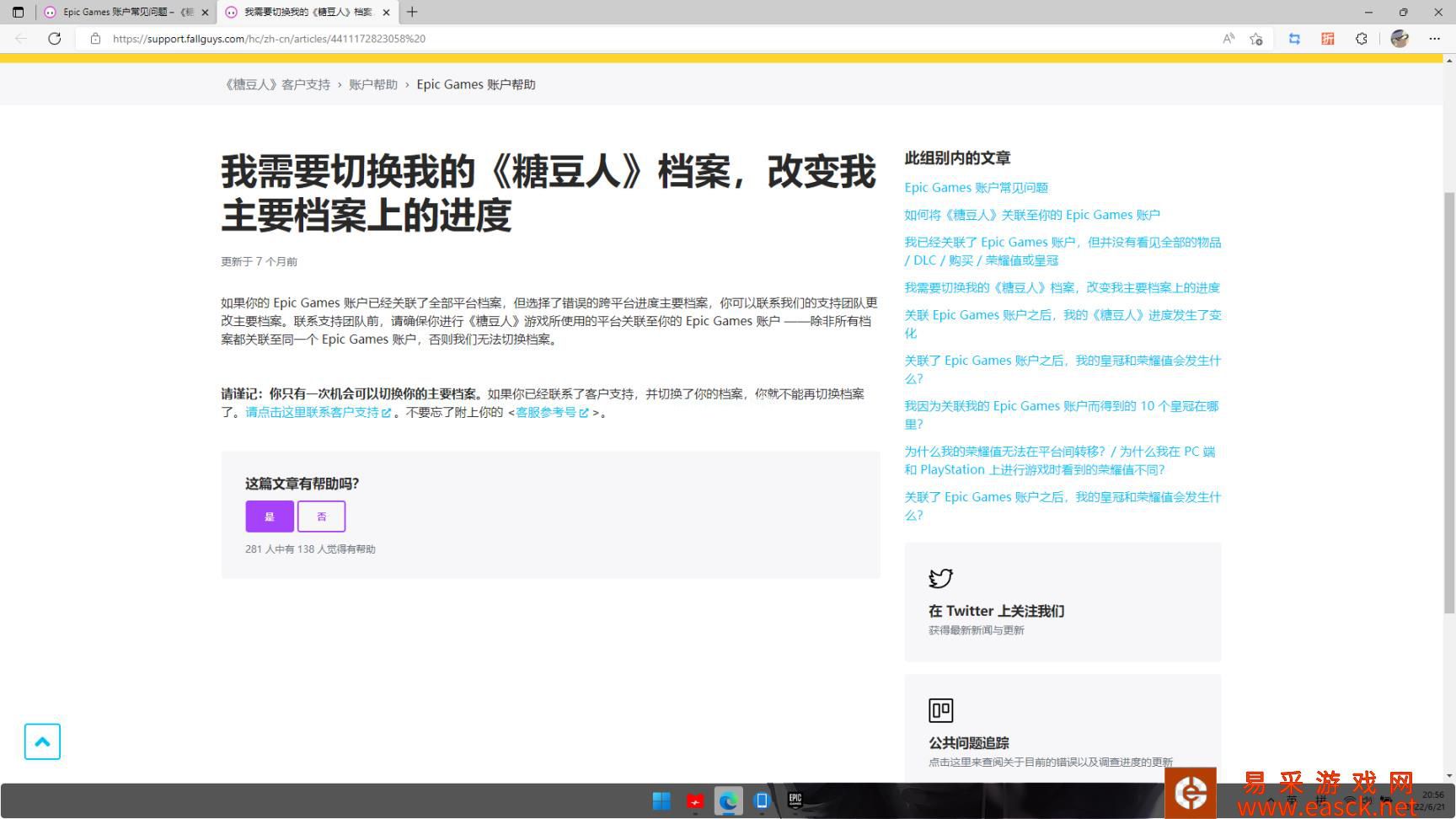This screenshot has width=1456, height=819.
Task: Close the Epic Games 账户常见问题 tab
Action: (x=205, y=13)
